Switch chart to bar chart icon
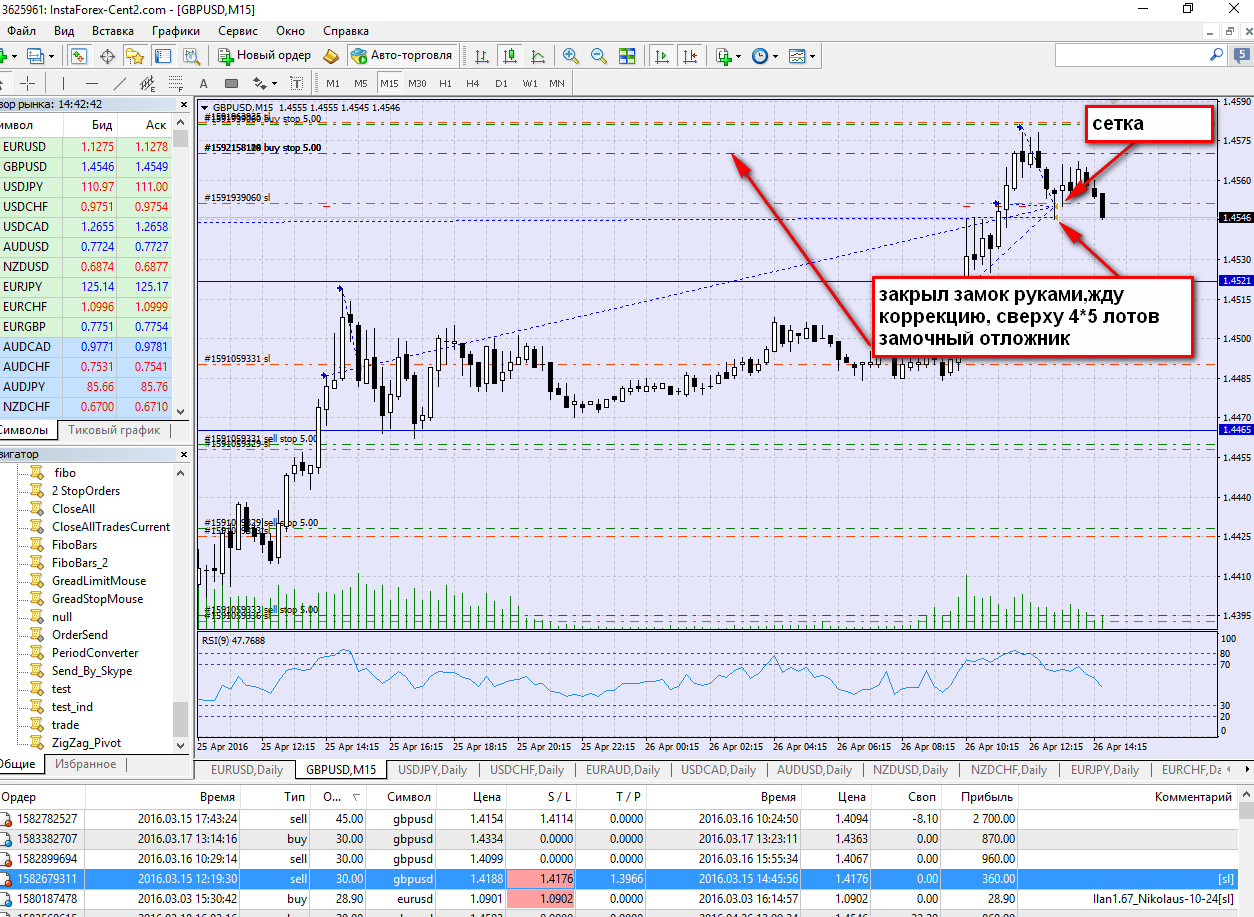 (481, 55)
